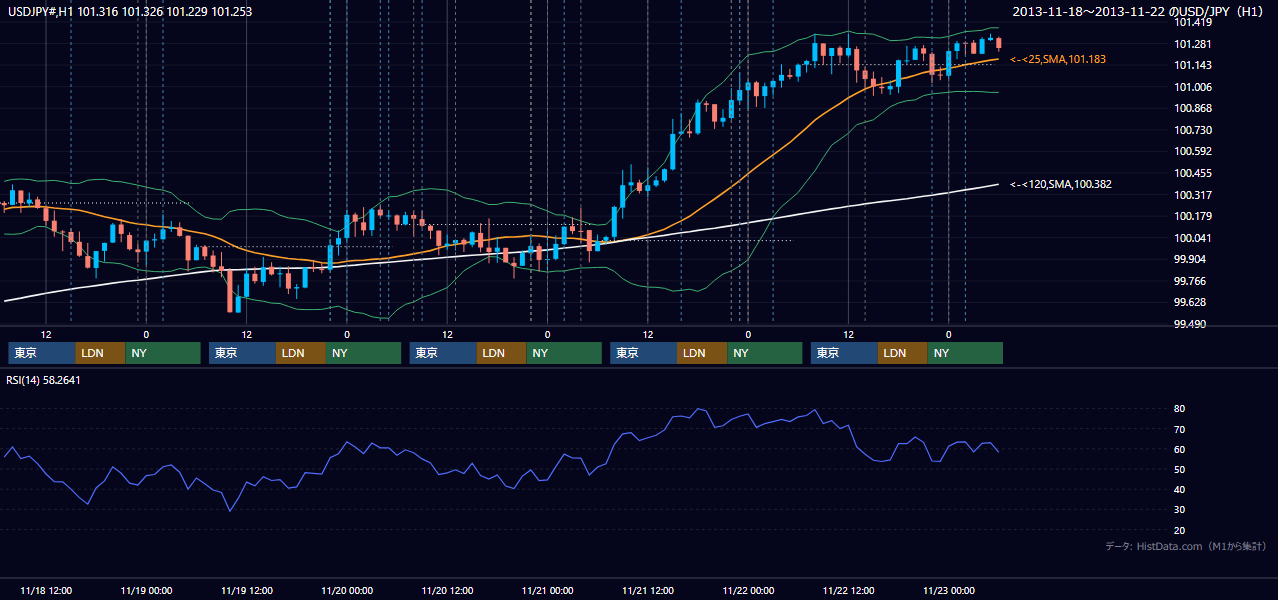Click the 11/20 00:00 date label
This screenshot has width=1278, height=600.
tap(347, 590)
